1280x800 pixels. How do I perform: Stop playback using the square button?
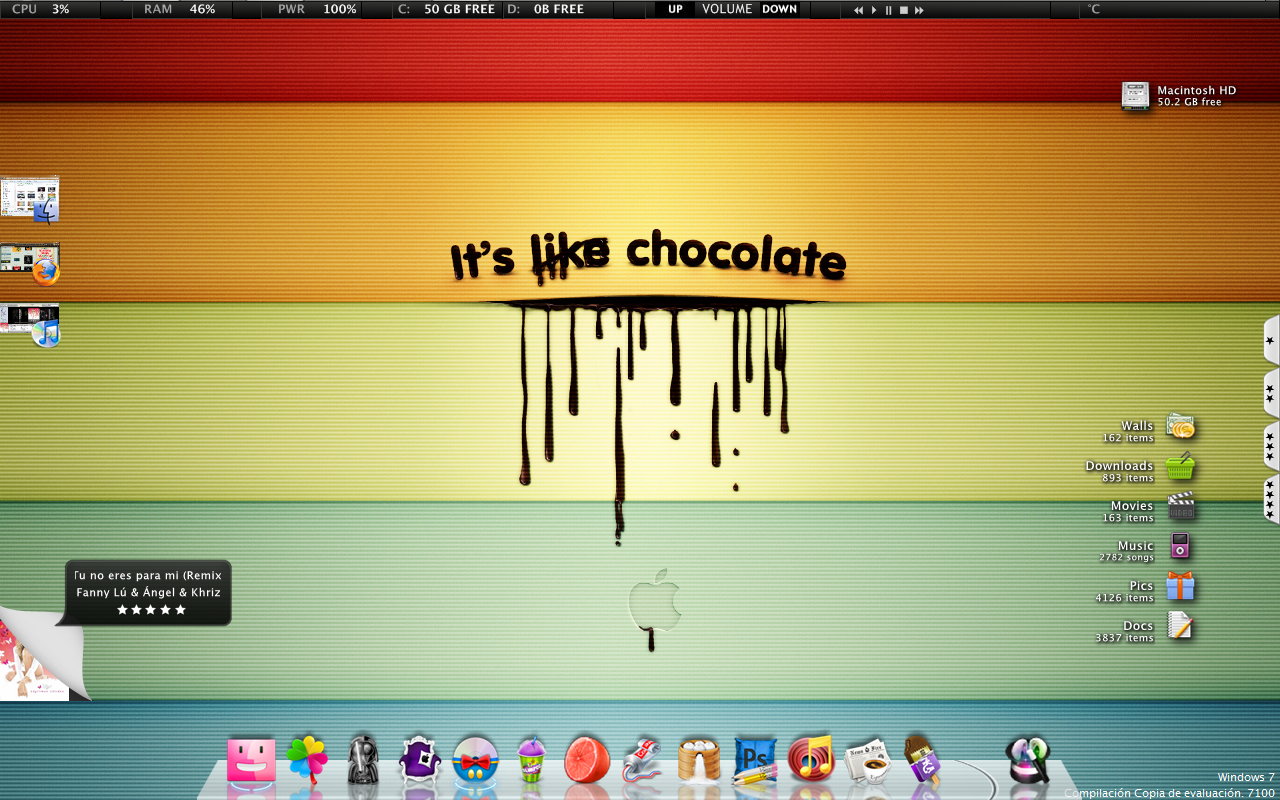(903, 10)
